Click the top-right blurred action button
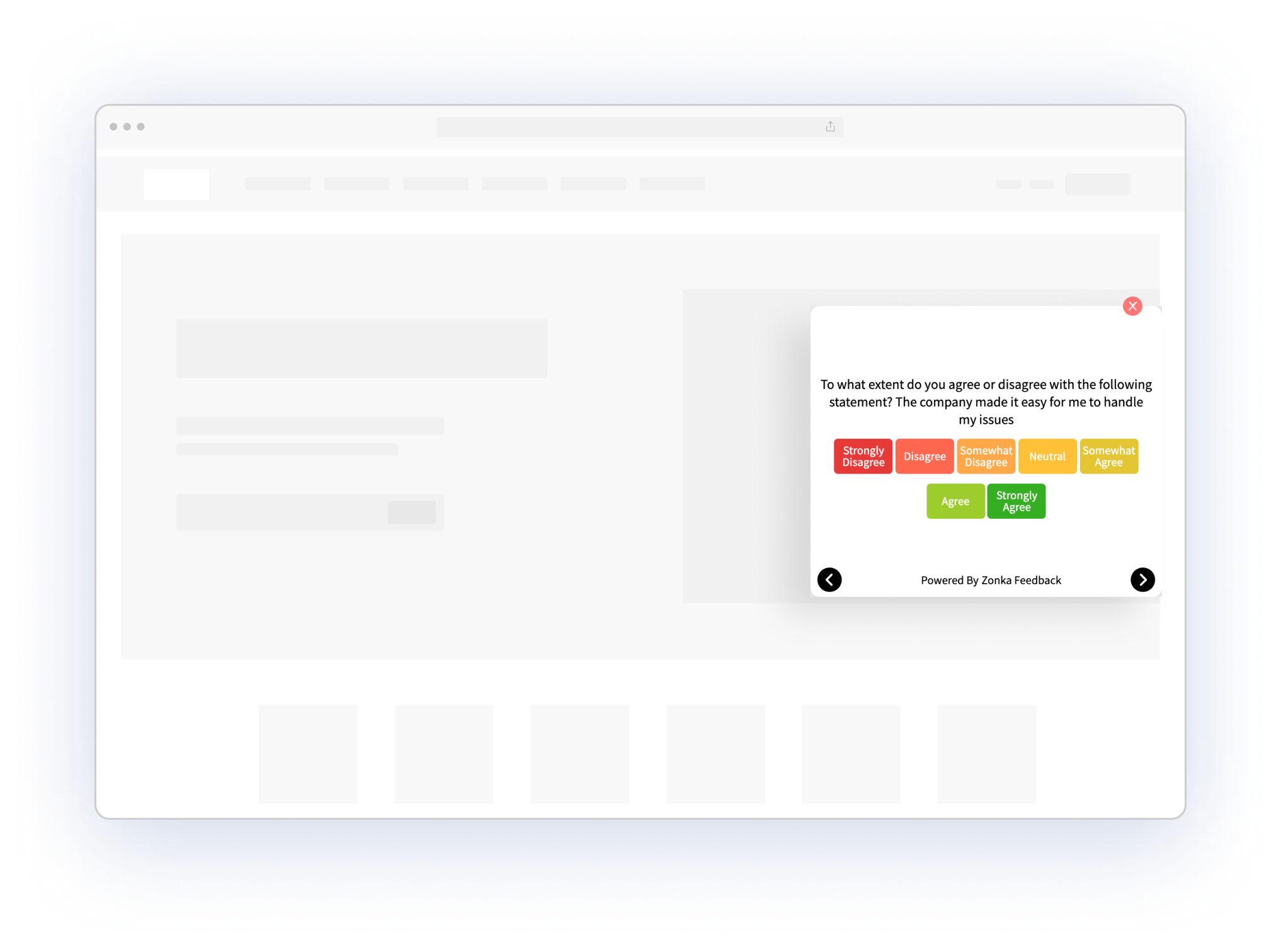Screen dimensions: 1281x952 coord(1098,182)
